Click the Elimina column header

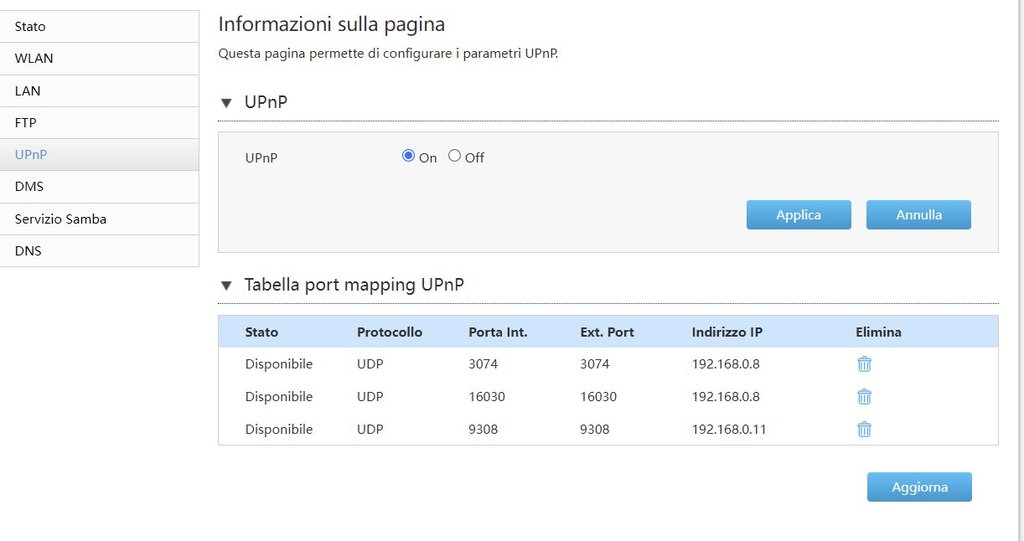click(878, 332)
